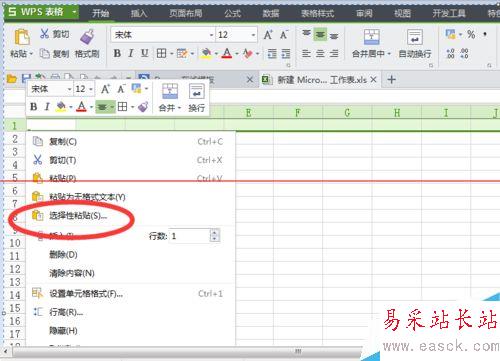
Task: Click the ribbon fill color bucket
Action: 207,53
